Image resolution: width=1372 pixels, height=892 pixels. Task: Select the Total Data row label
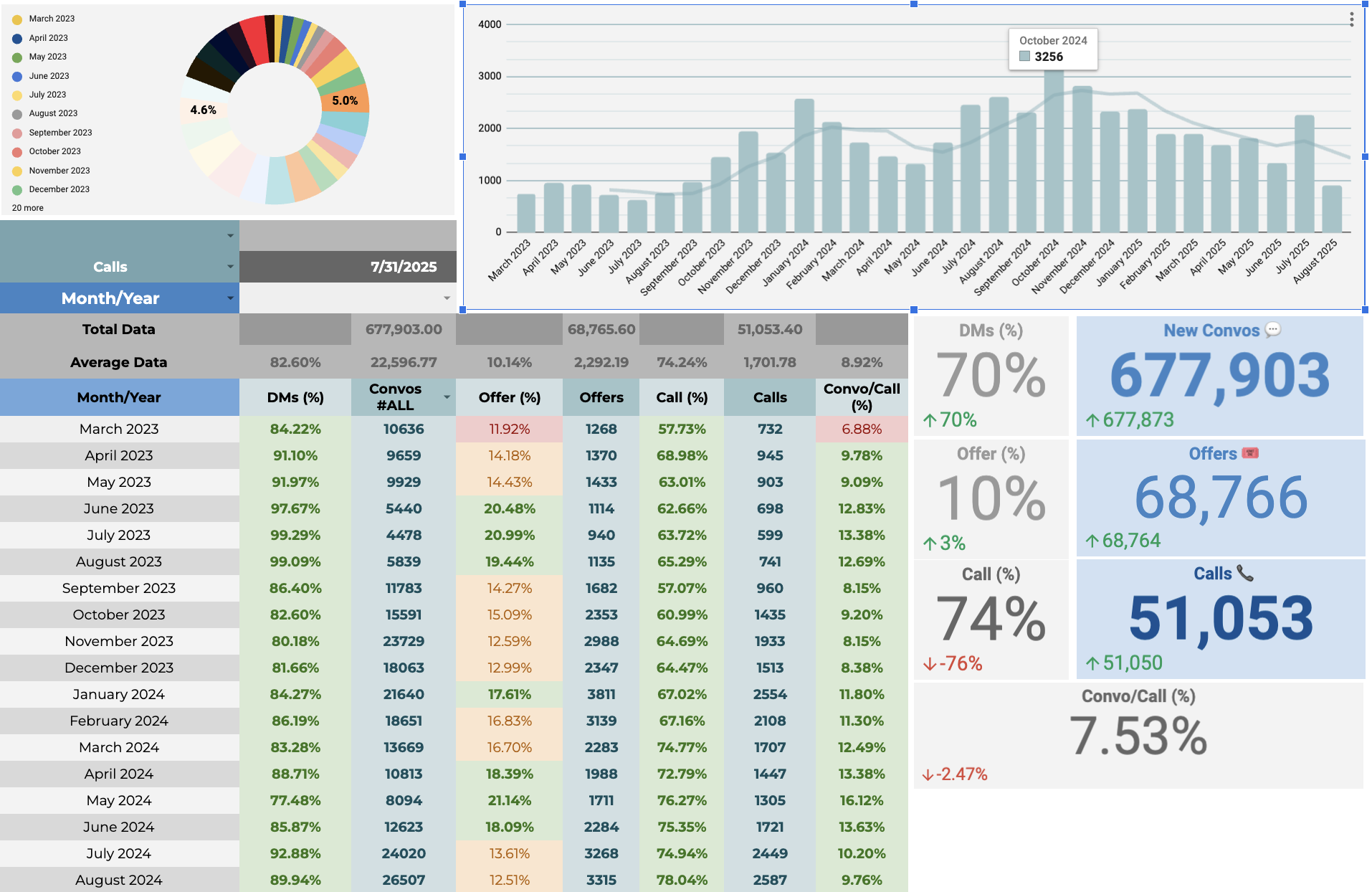point(119,329)
